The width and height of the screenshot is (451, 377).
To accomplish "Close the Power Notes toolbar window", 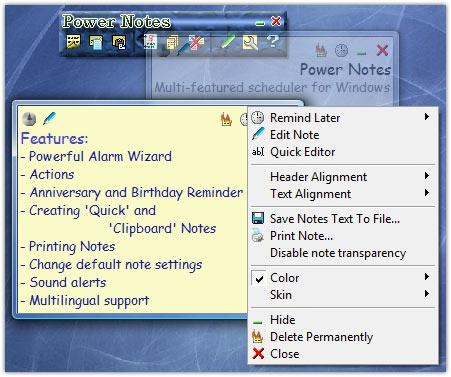I will click(x=276, y=21).
